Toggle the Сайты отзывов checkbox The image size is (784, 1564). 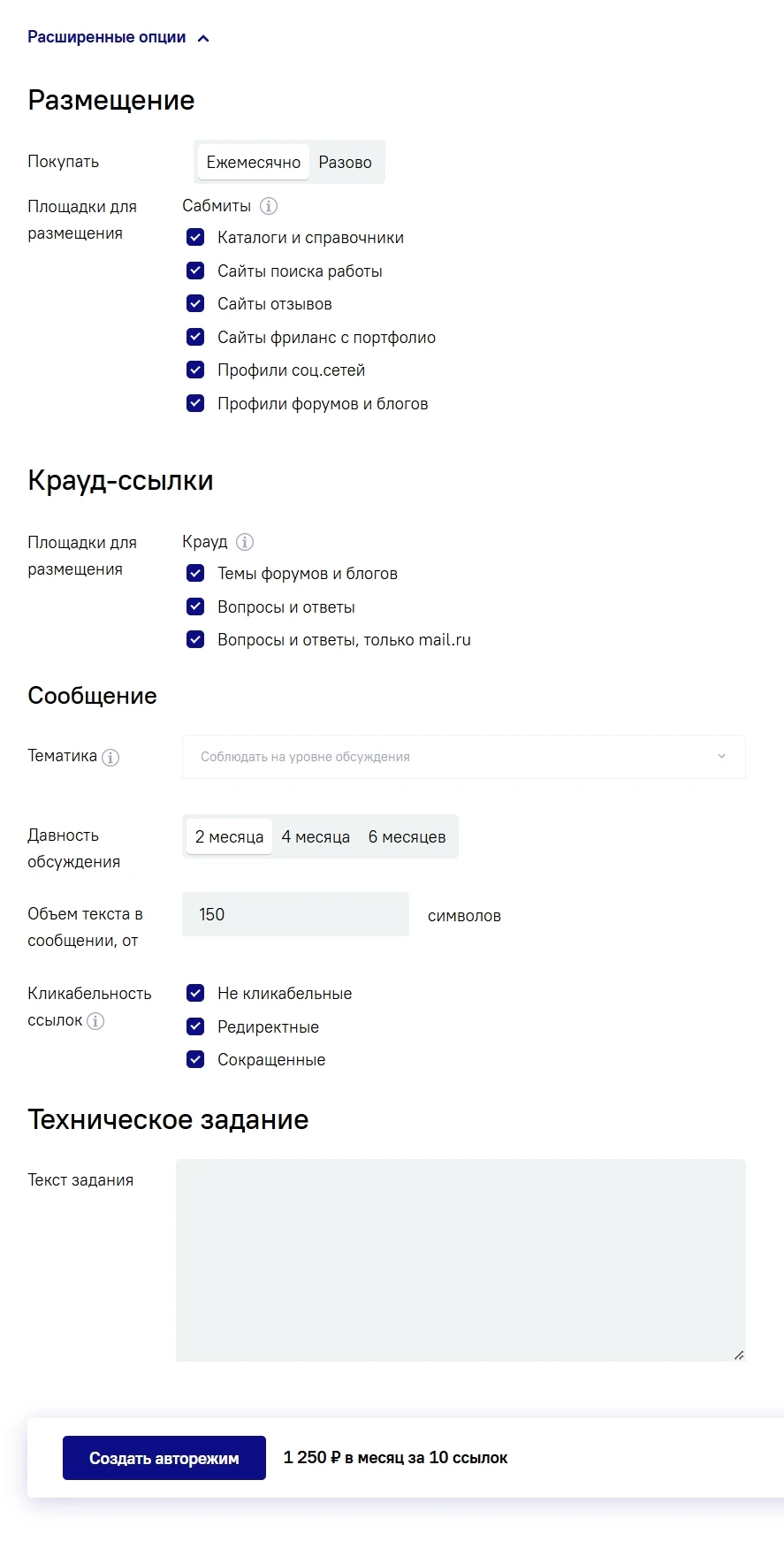[x=195, y=304]
